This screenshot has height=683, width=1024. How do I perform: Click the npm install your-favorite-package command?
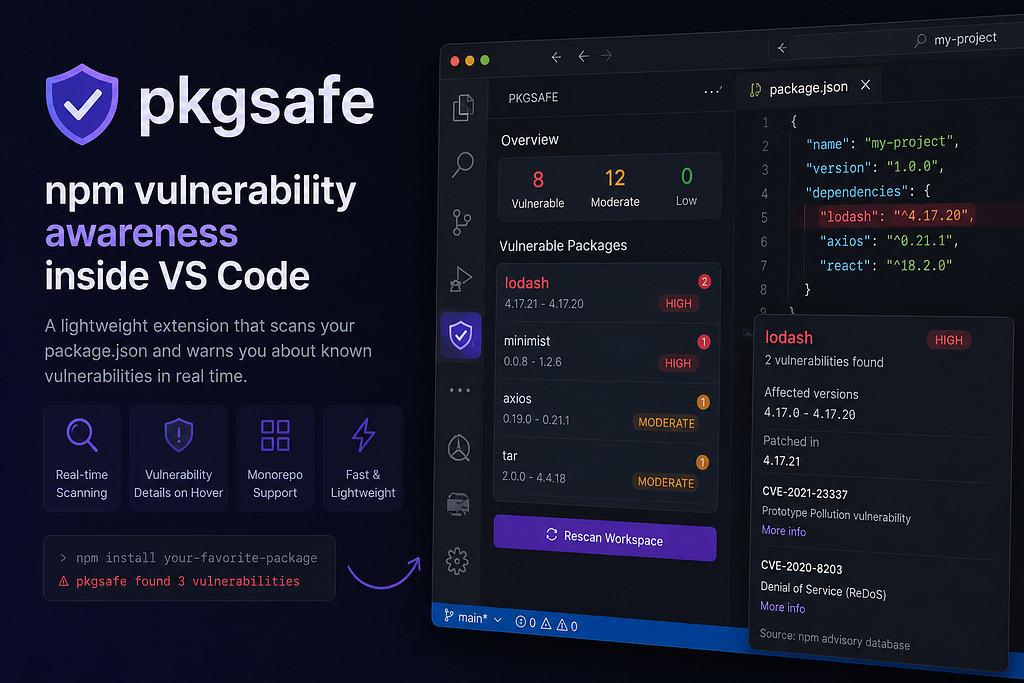click(196, 558)
